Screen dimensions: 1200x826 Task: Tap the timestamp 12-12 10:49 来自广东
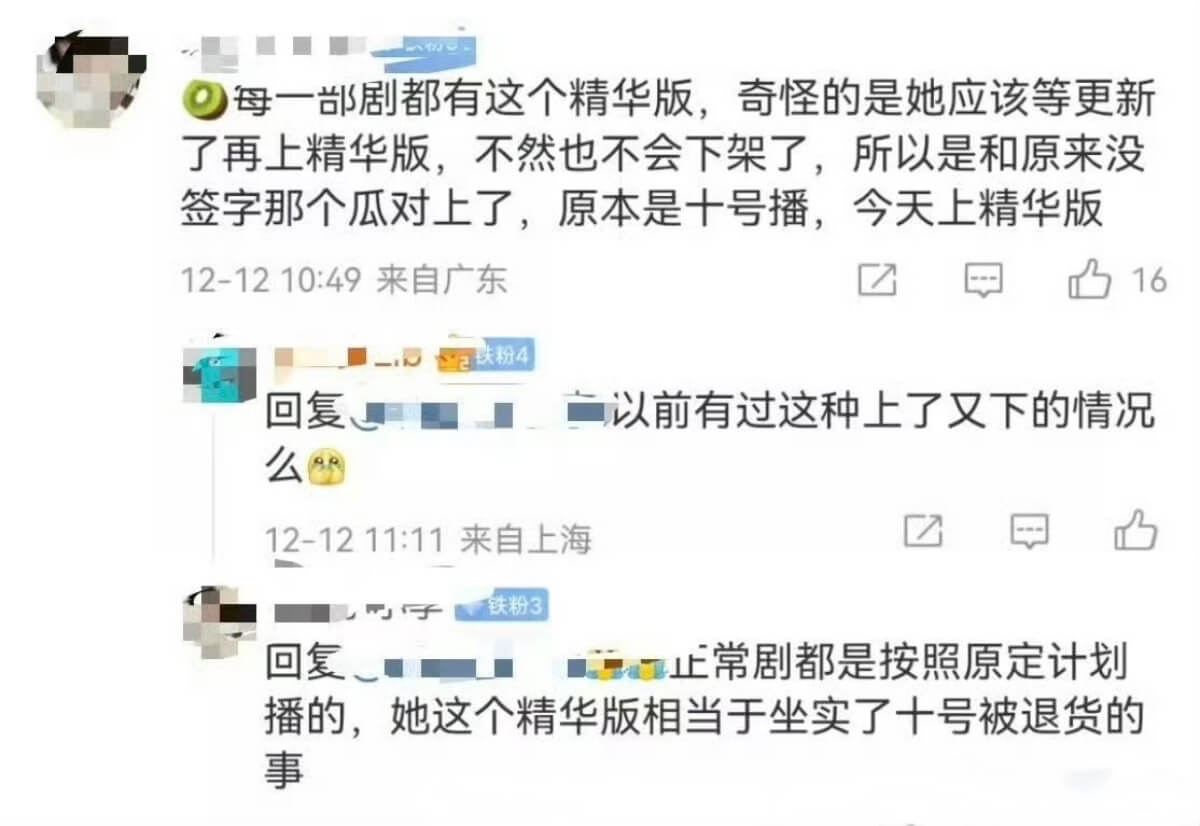[344, 281]
